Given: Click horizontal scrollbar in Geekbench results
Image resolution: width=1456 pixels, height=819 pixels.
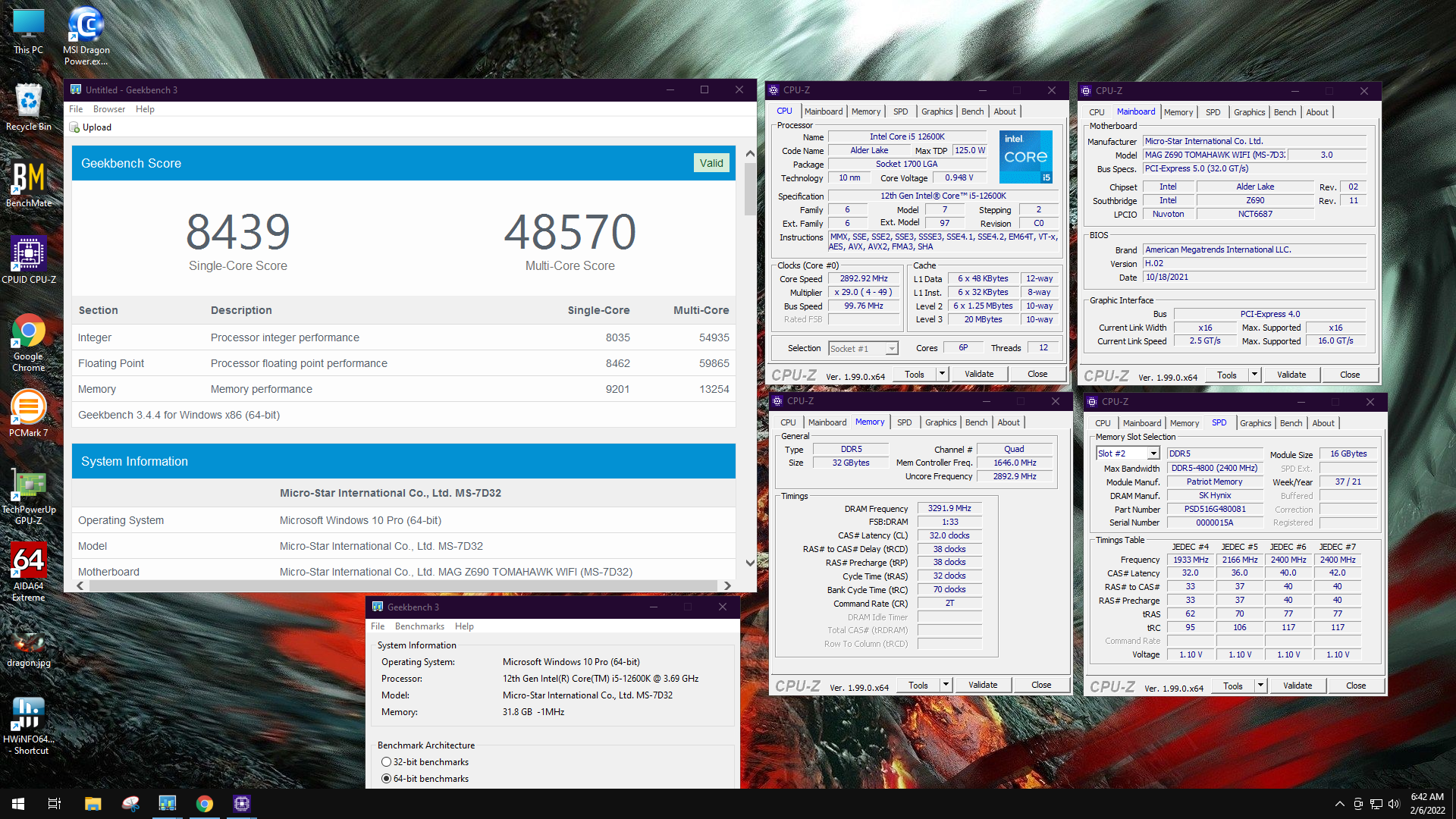Looking at the screenshot, I should pos(403,585).
